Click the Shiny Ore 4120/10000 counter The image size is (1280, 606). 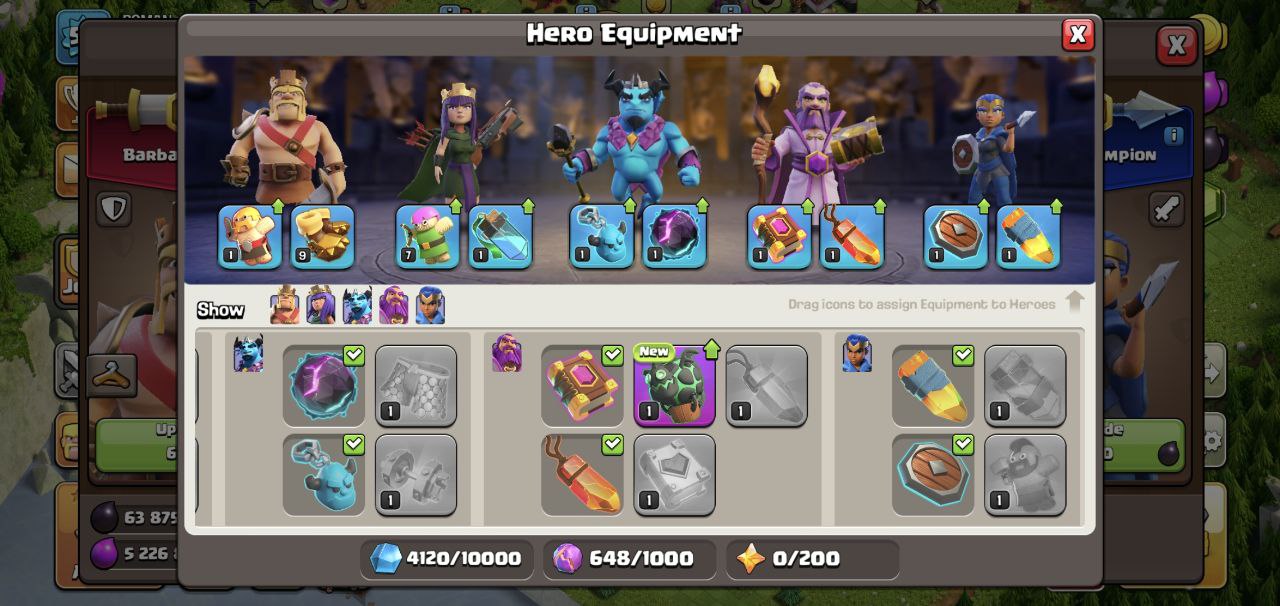[446, 558]
